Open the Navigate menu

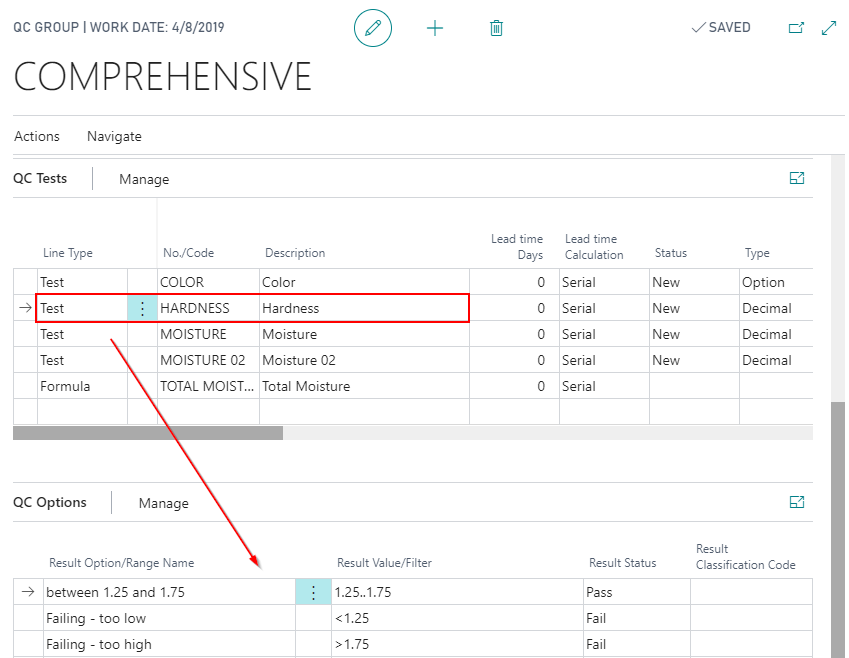(114, 136)
